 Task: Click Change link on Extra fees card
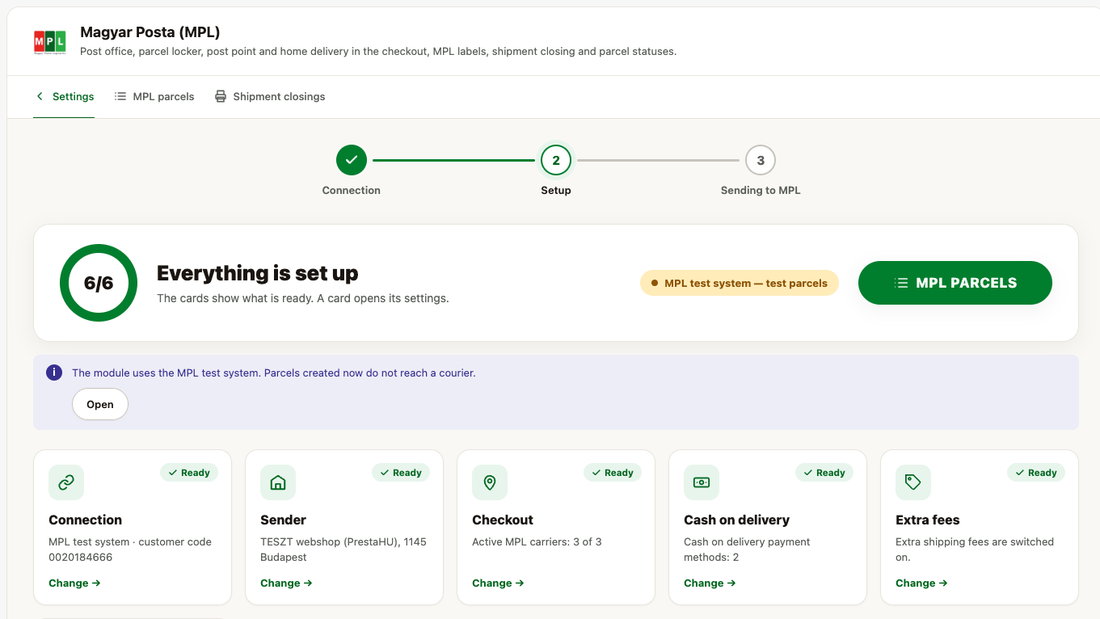click(x=922, y=583)
